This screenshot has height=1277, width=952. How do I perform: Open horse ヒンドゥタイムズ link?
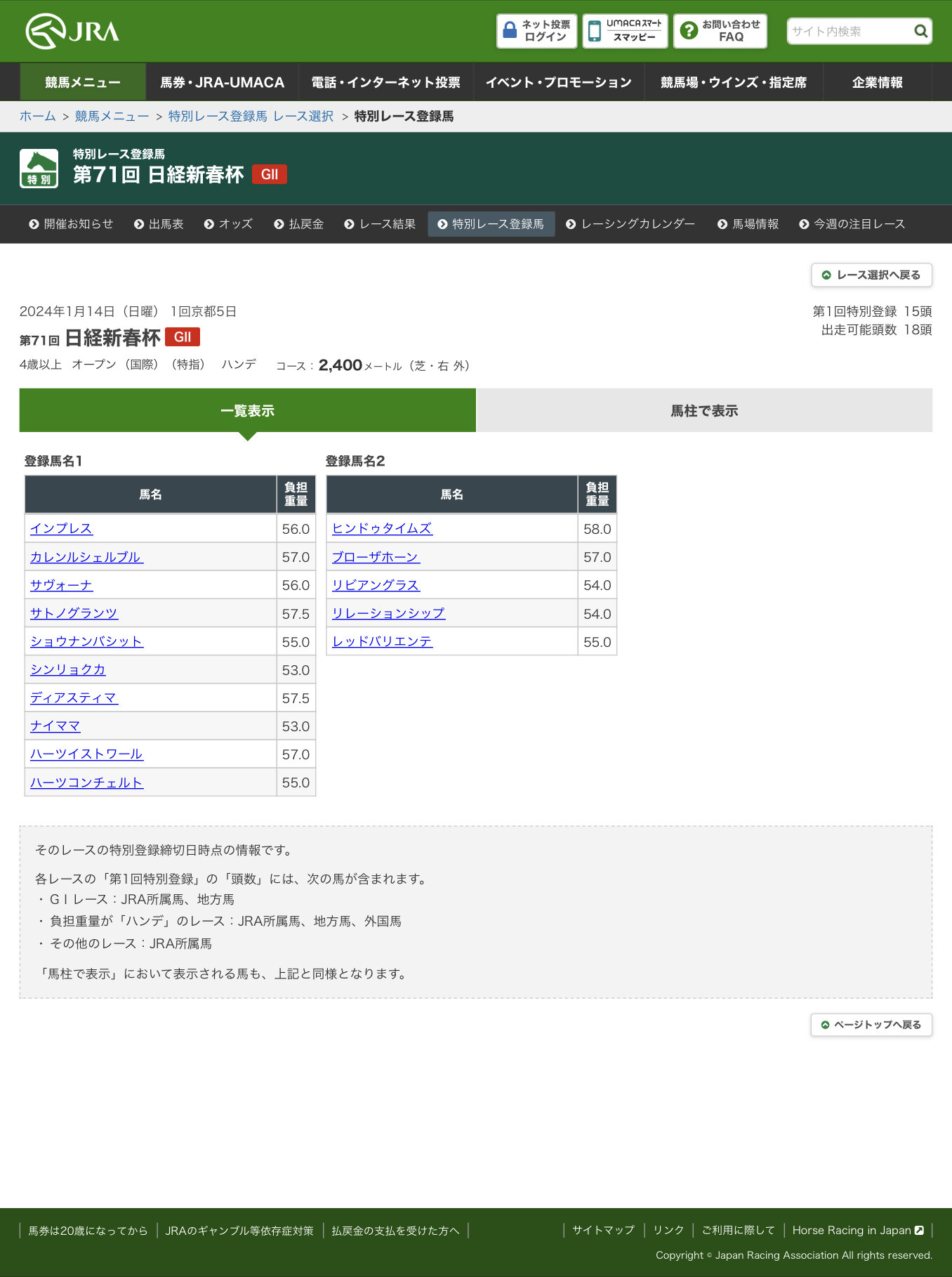click(x=382, y=528)
